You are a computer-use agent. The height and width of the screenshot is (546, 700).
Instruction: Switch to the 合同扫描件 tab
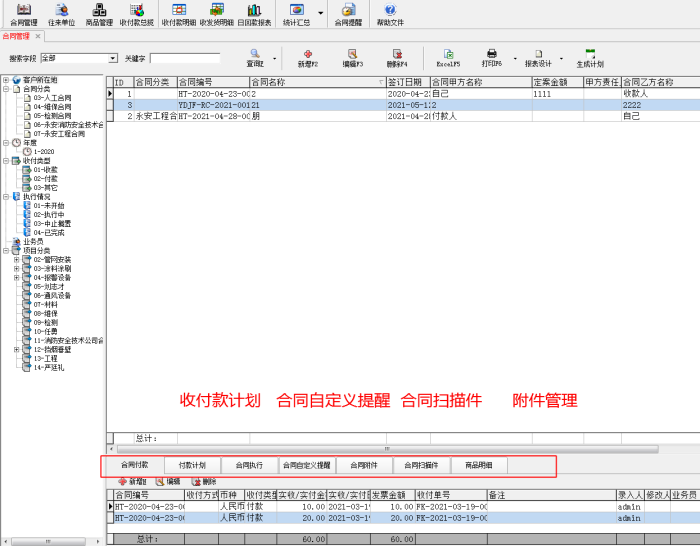[x=421, y=465]
